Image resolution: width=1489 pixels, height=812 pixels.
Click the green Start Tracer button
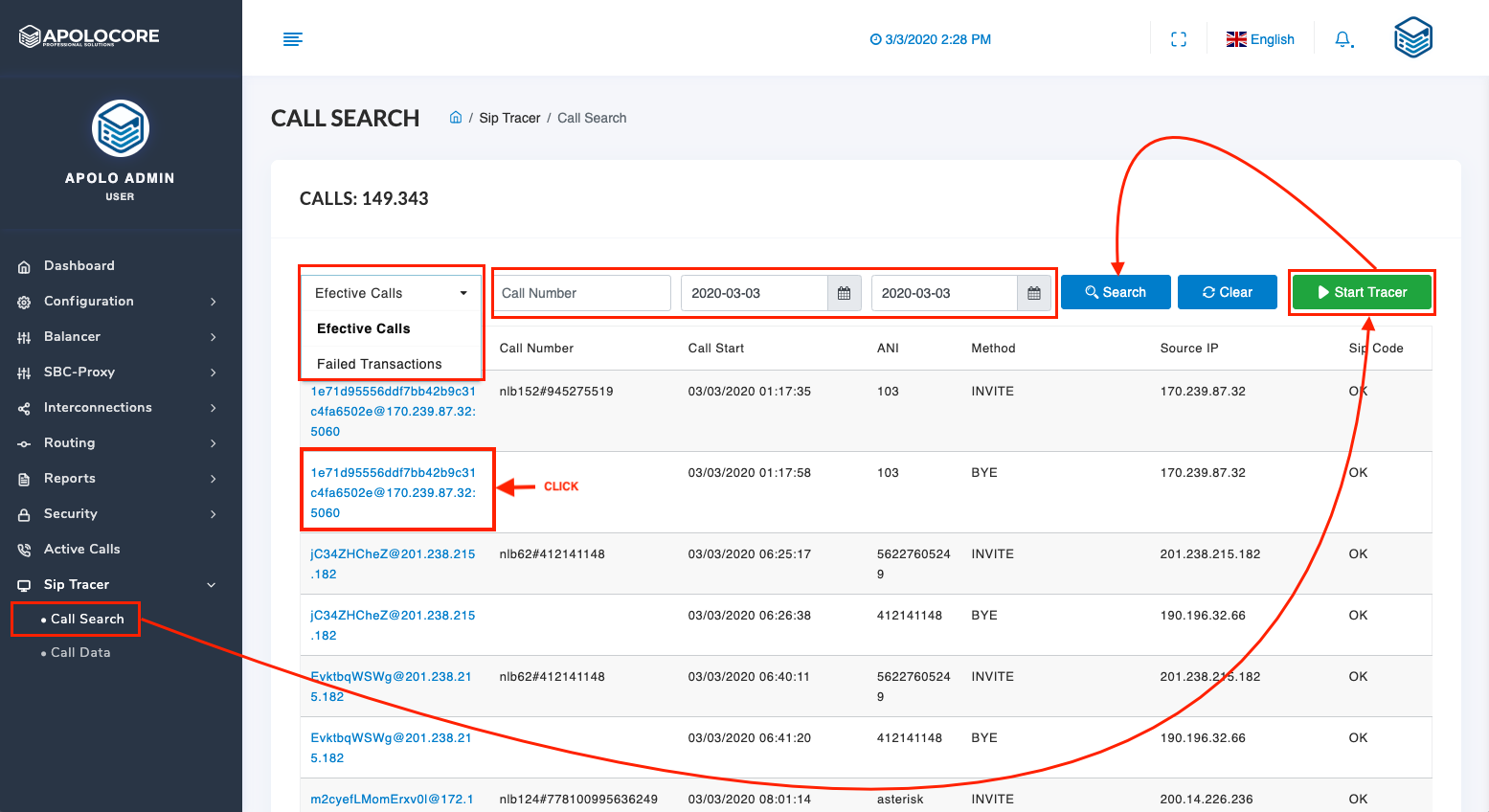[1361, 292]
